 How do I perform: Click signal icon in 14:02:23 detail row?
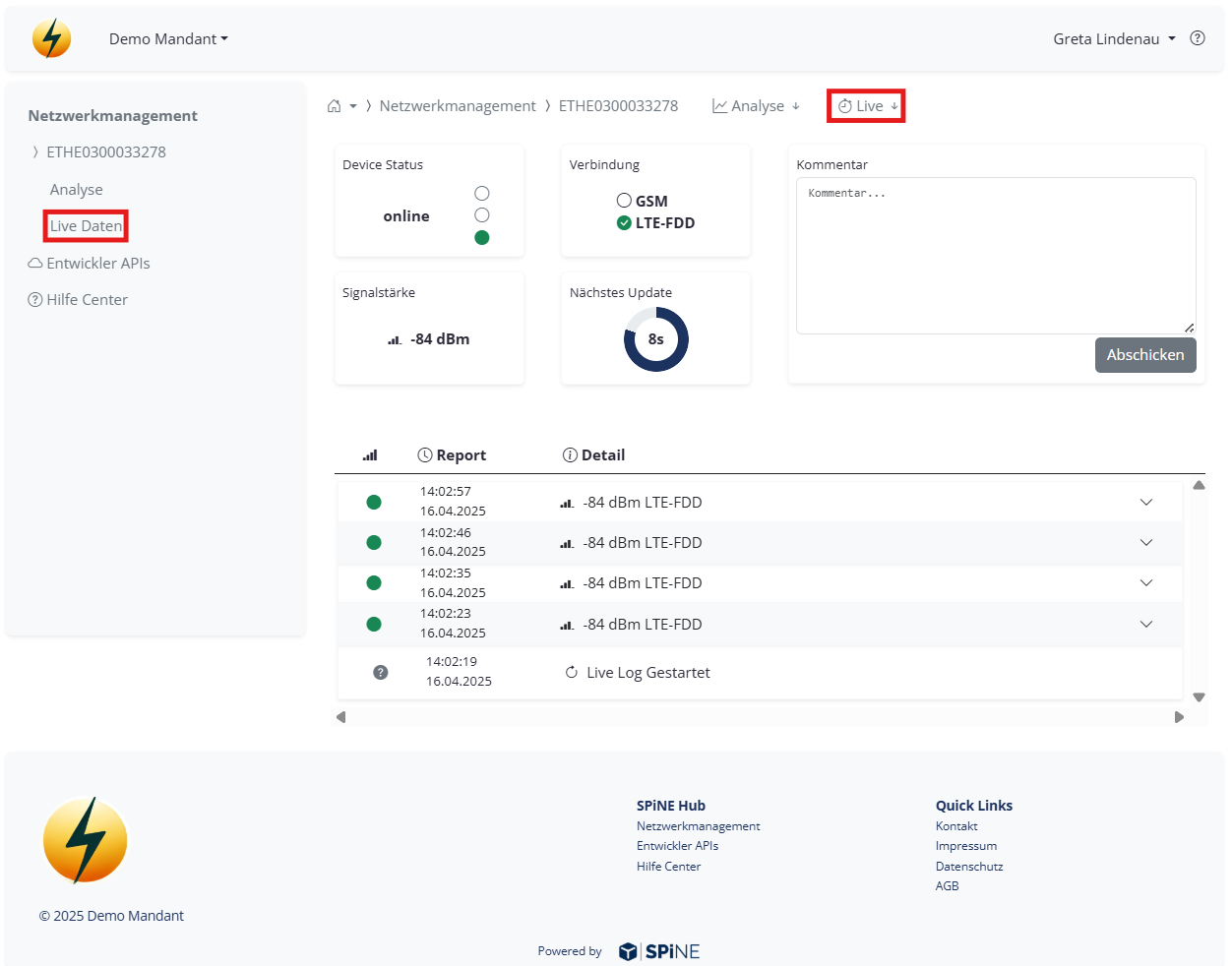point(567,625)
